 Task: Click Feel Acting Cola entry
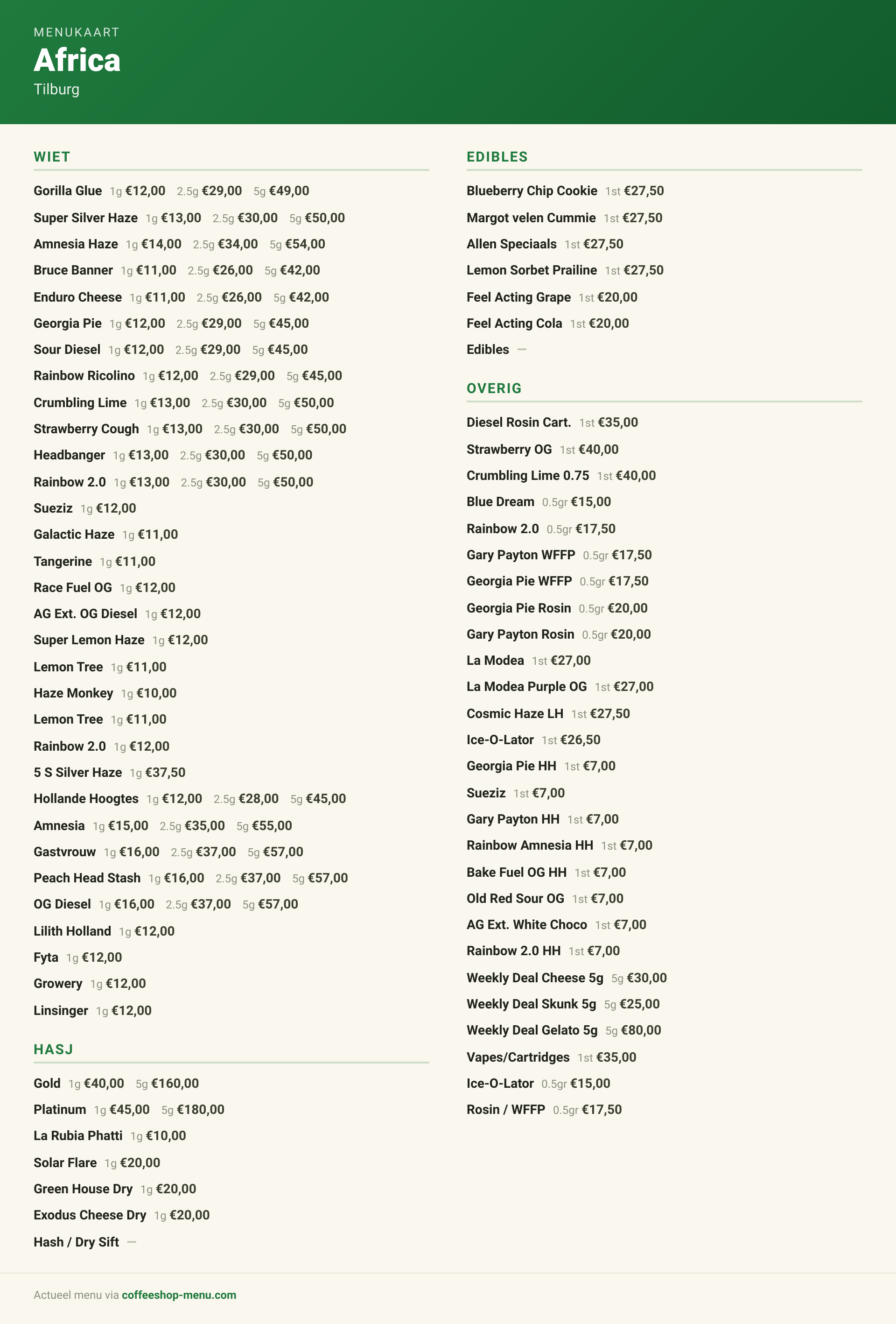[547, 324]
